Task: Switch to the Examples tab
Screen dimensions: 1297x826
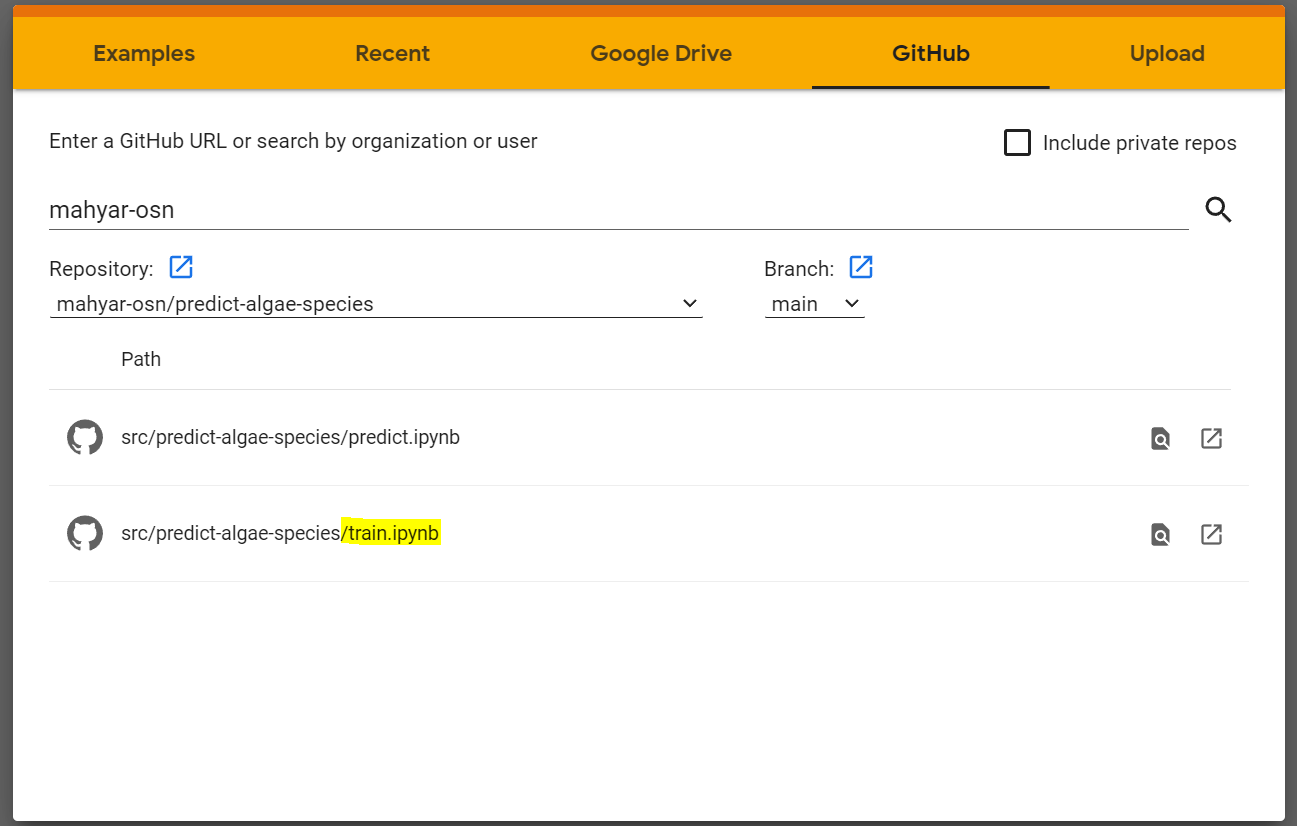Action: pos(144,54)
